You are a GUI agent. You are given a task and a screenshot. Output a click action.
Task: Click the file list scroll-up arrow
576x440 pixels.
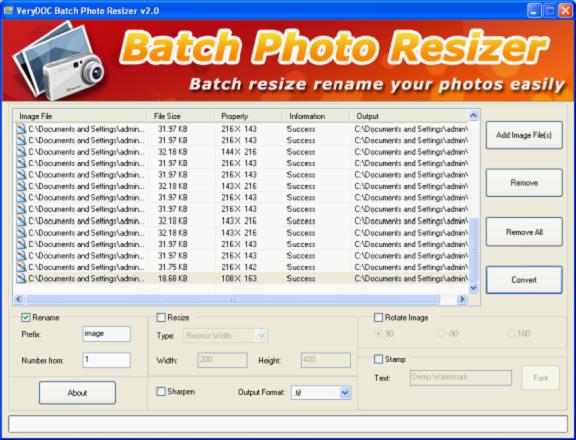(x=474, y=116)
